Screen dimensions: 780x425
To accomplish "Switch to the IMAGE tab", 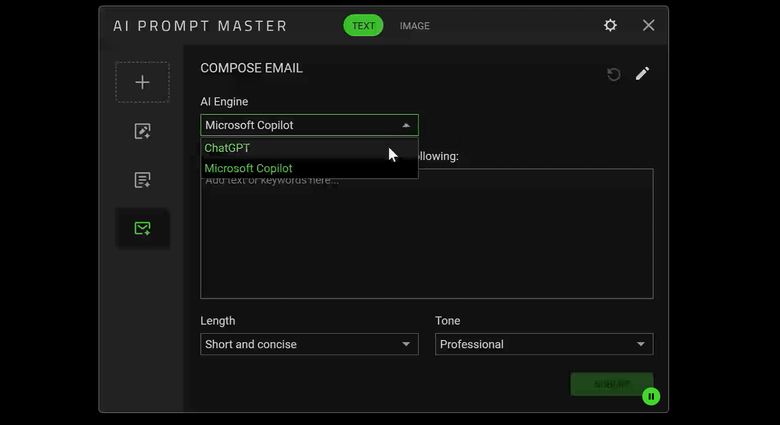I will [414, 26].
